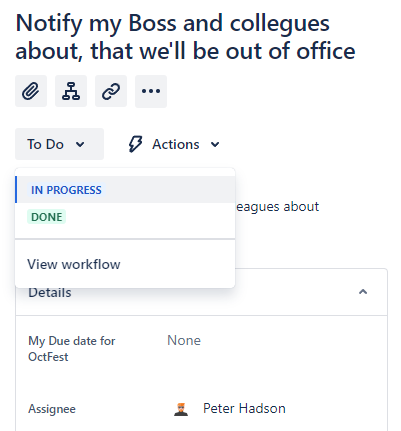Open the three-dots more options button

click(x=151, y=91)
